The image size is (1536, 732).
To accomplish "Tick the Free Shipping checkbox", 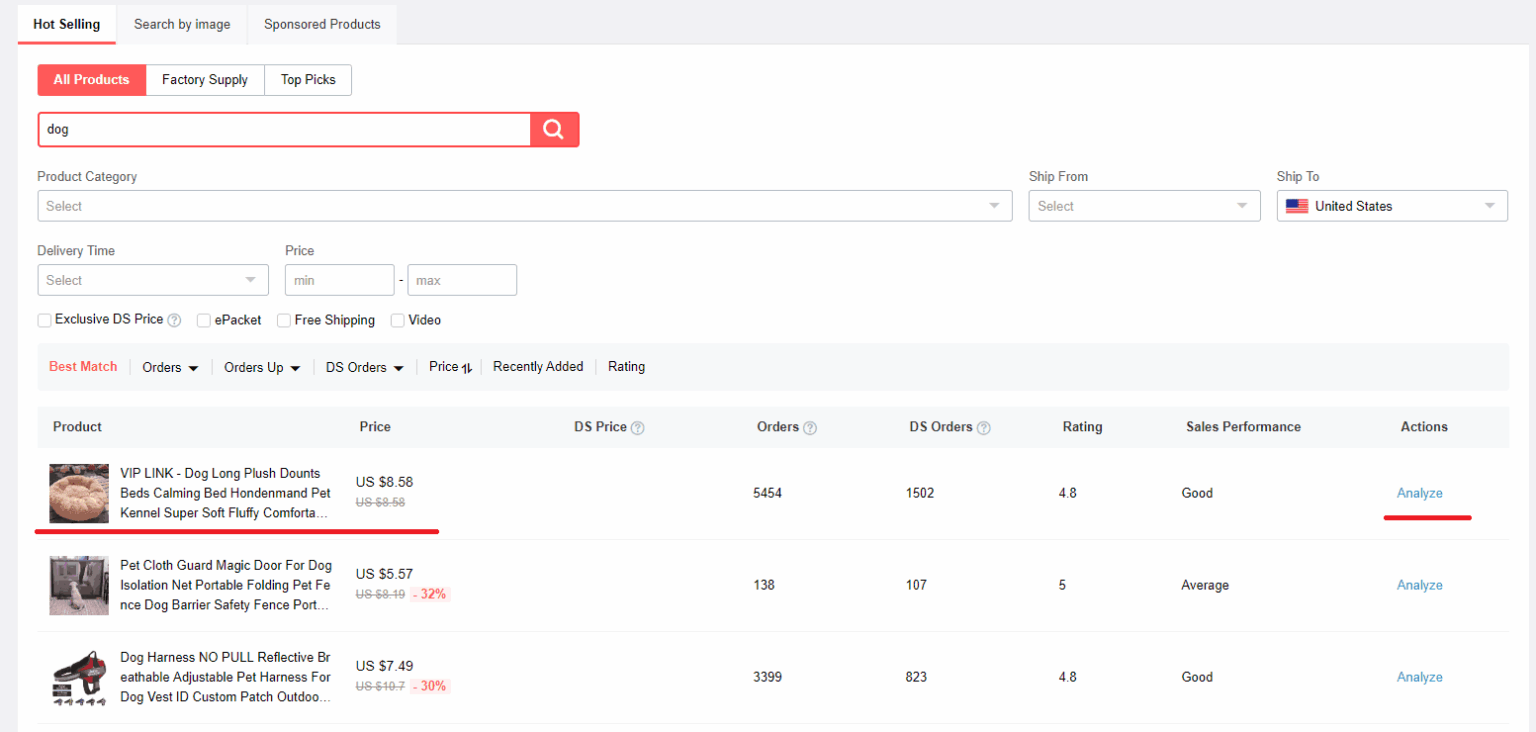I will click(284, 321).
